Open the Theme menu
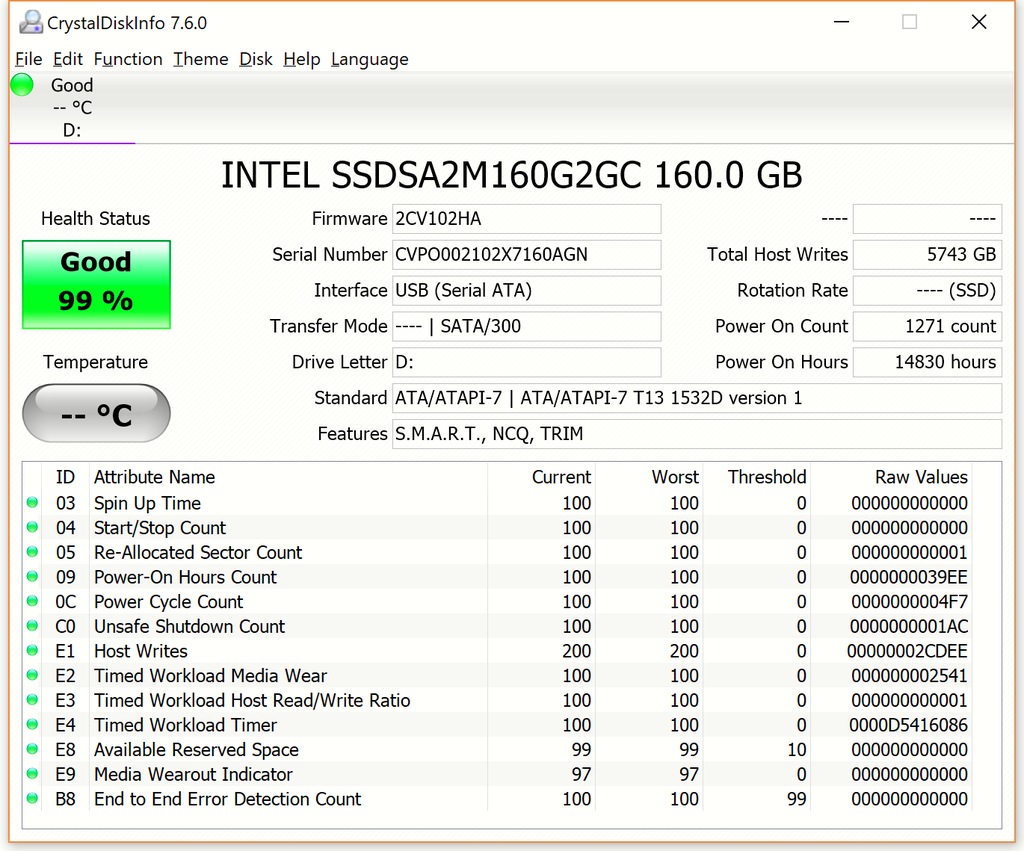Screen dimensions: 1024x851 (x=200, y=59)
